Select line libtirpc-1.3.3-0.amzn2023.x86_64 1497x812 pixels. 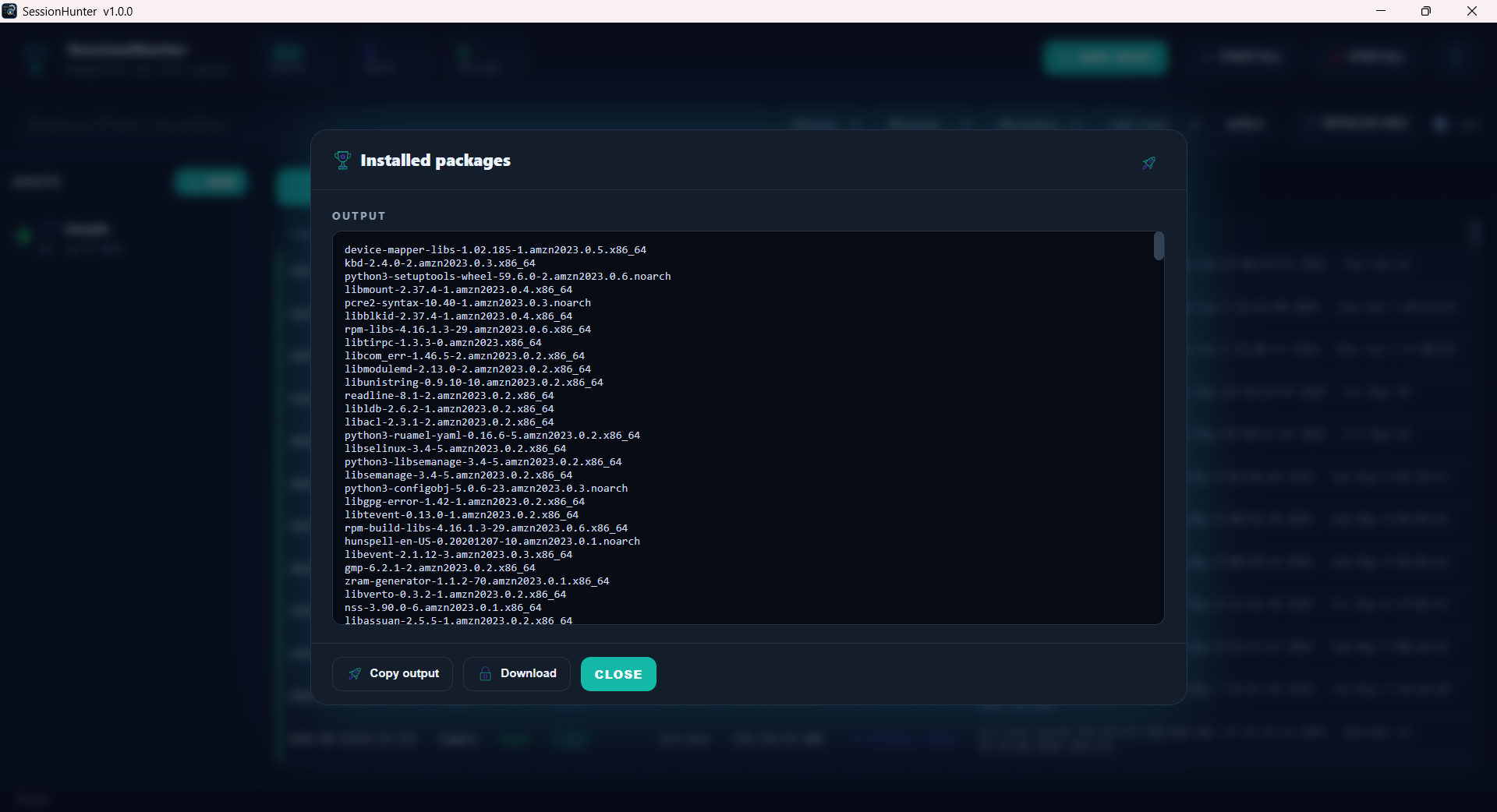point(443,343)
